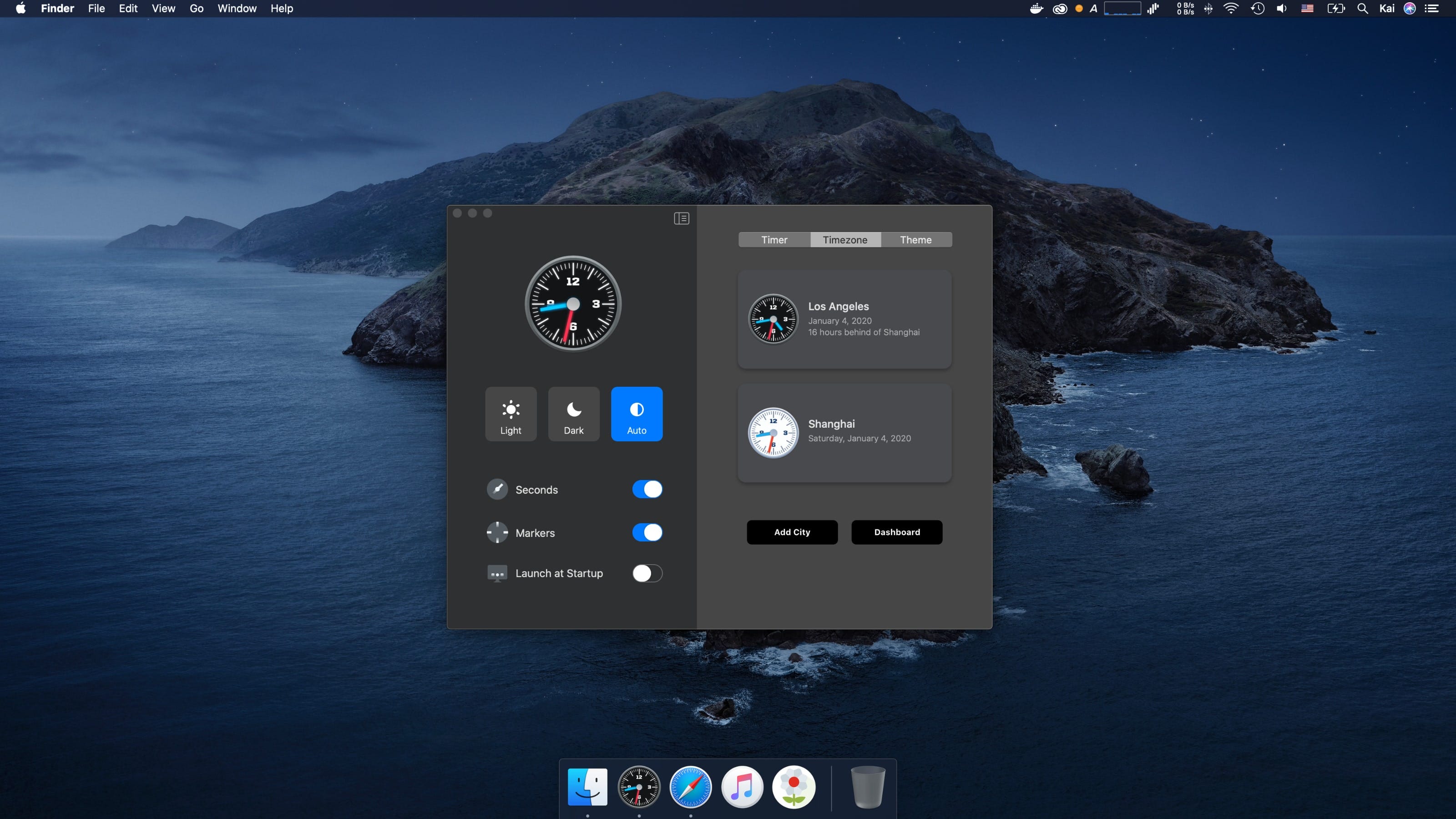Image resolution: width=1456 pixels, height=819 pixels.
Task: Click the Trash icon in Dock
Action: pyautogui.click(x=868, y=787)
